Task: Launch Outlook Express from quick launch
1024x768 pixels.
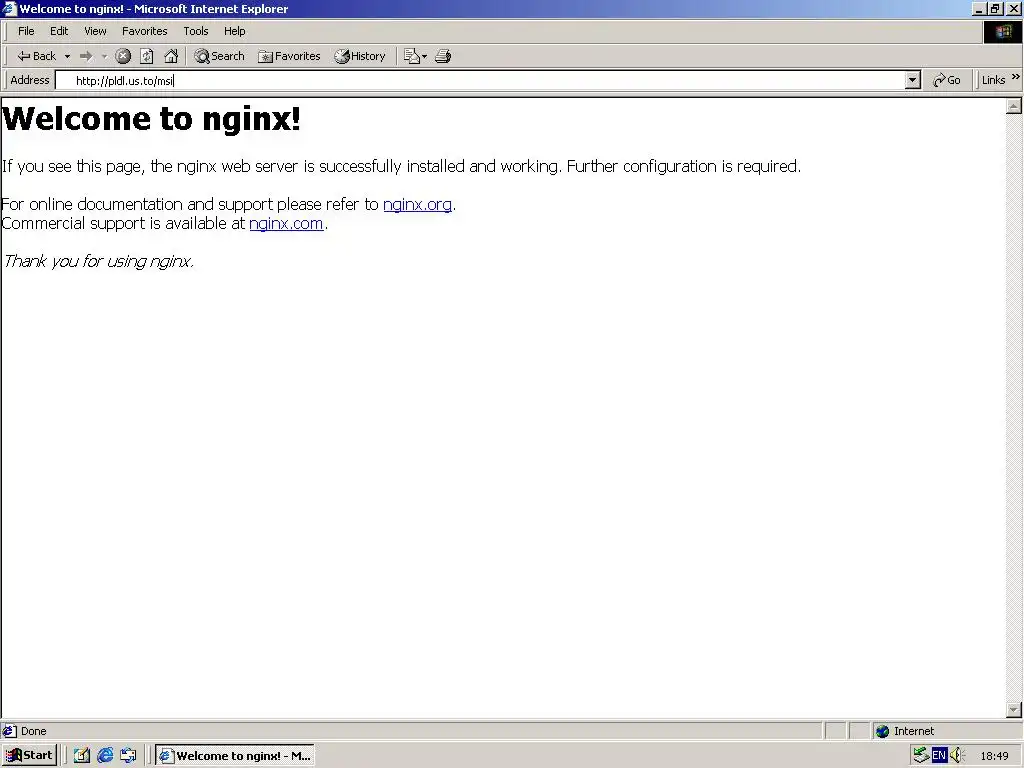Action: [129, 756]
